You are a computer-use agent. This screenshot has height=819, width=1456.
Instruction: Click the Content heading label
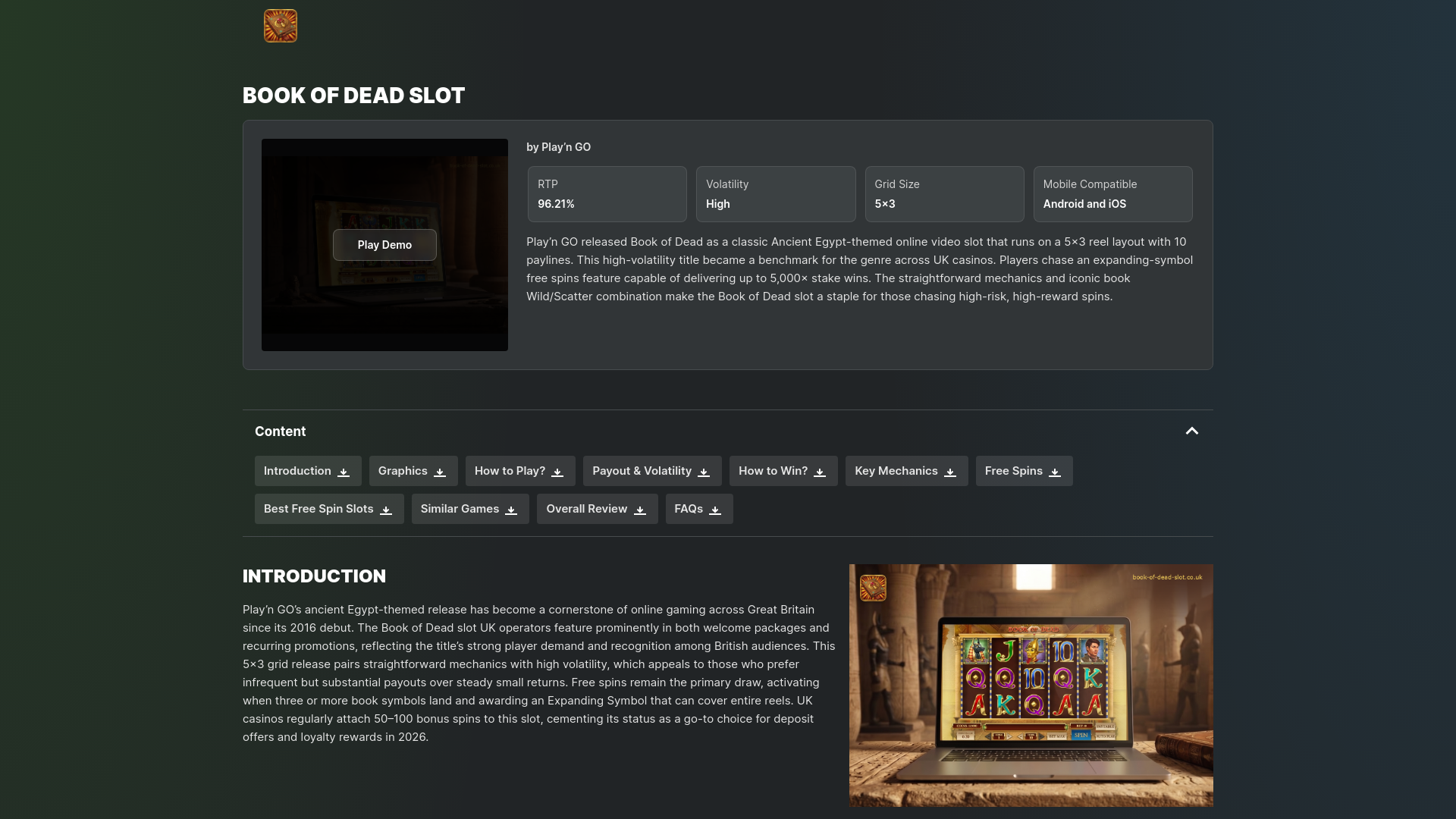tap(280, 431)
